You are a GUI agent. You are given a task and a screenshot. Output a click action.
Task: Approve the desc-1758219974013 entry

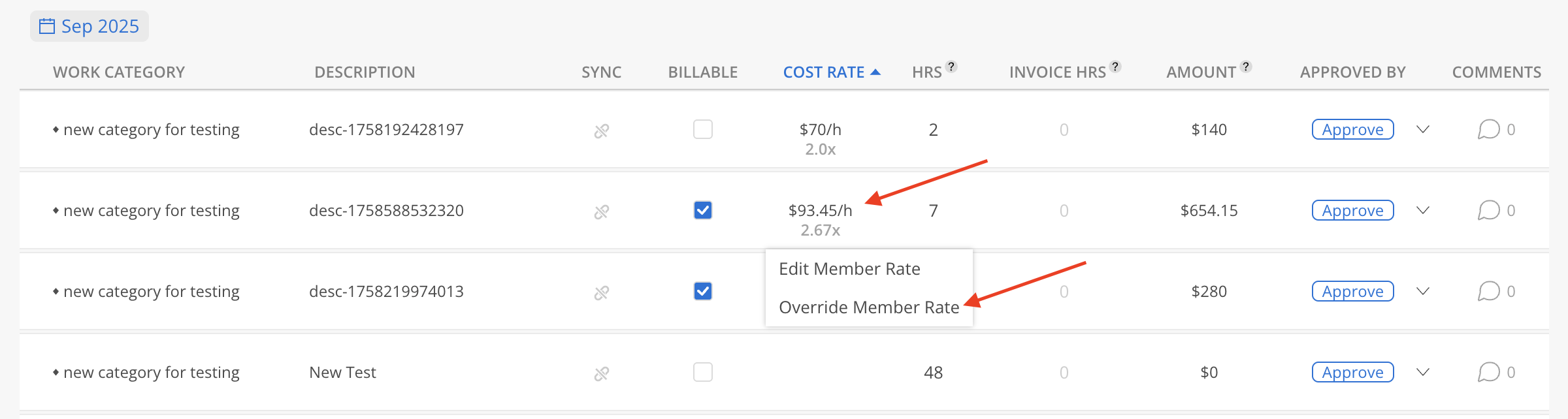tap(1352, 291)
